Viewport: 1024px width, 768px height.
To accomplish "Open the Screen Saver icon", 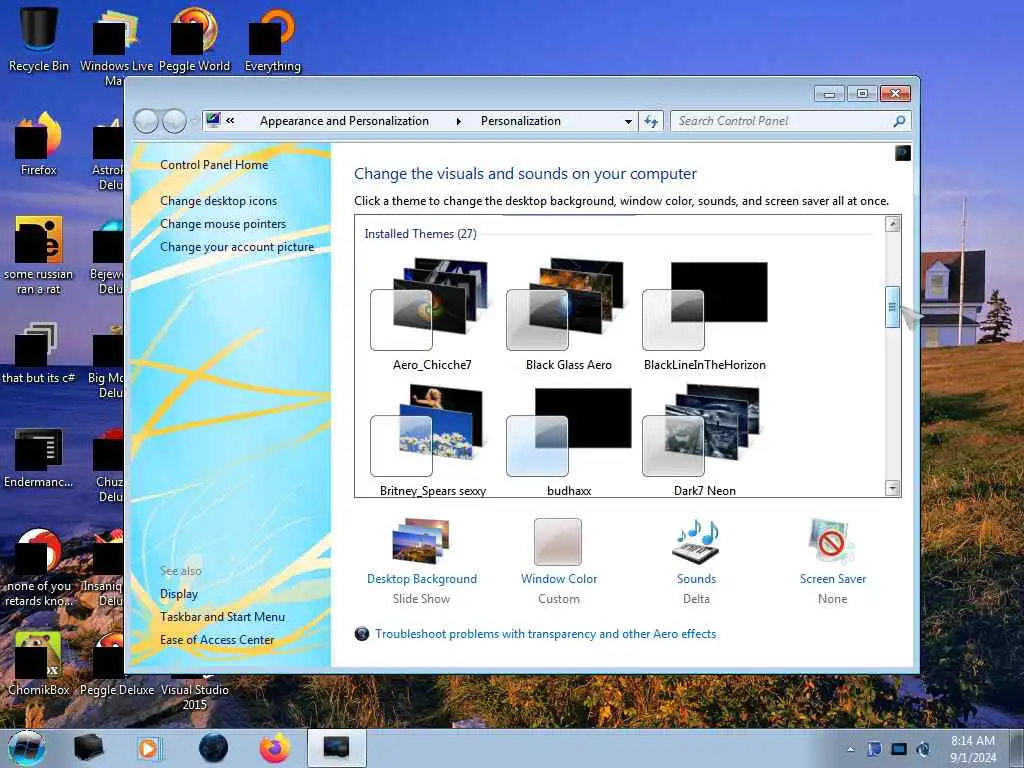I will point(831,541).
